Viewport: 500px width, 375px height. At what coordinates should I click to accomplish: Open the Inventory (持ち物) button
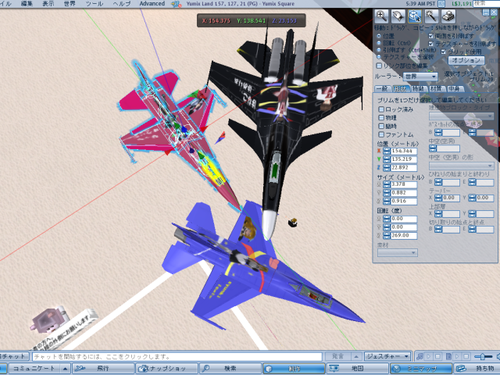pos(477,368)
